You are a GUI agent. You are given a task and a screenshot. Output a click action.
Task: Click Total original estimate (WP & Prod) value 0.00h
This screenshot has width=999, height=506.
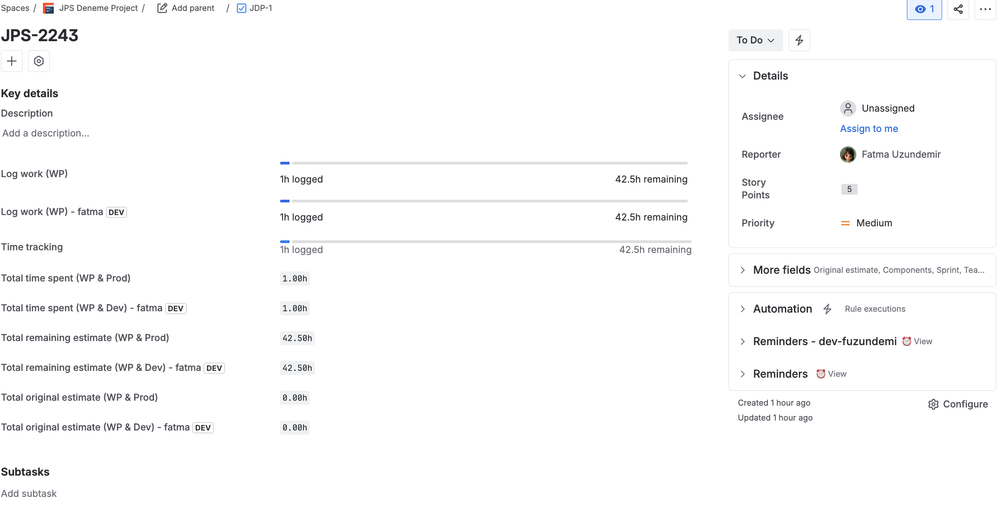[x=294, y=398]
